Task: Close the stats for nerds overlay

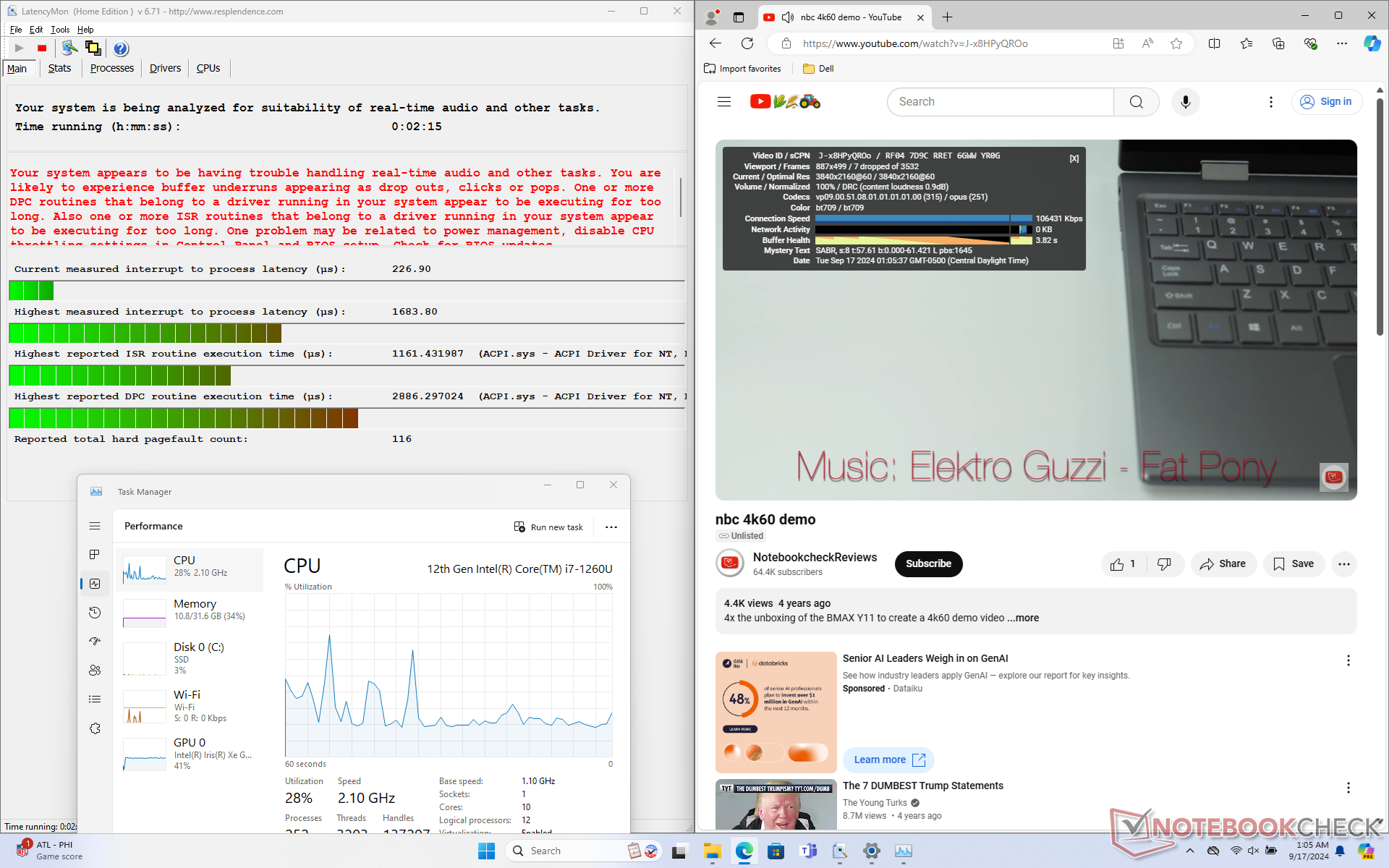Action: pyautogui.click(x=1074, y=158)
